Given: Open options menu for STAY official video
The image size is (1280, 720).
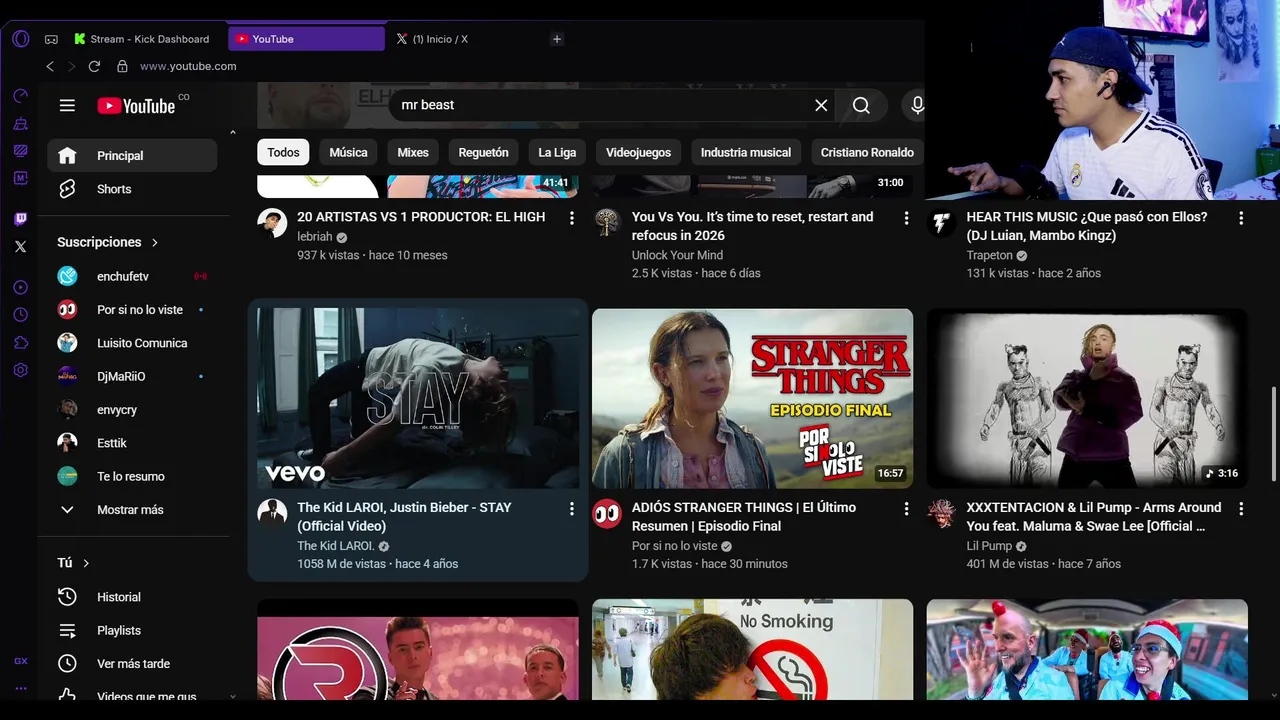Looking at the screenshot, I should pyautogui.click(x=572, y=509).
